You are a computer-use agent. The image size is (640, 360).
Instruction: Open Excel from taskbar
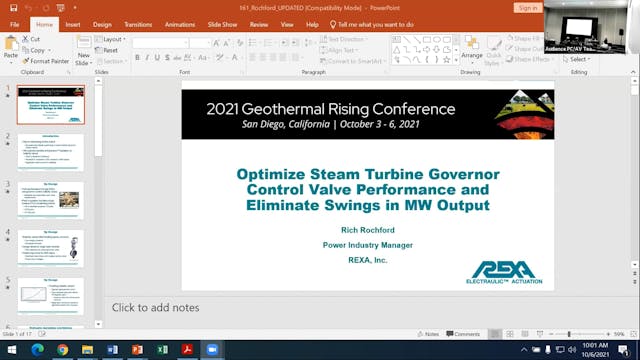click(x=162, y=350)
